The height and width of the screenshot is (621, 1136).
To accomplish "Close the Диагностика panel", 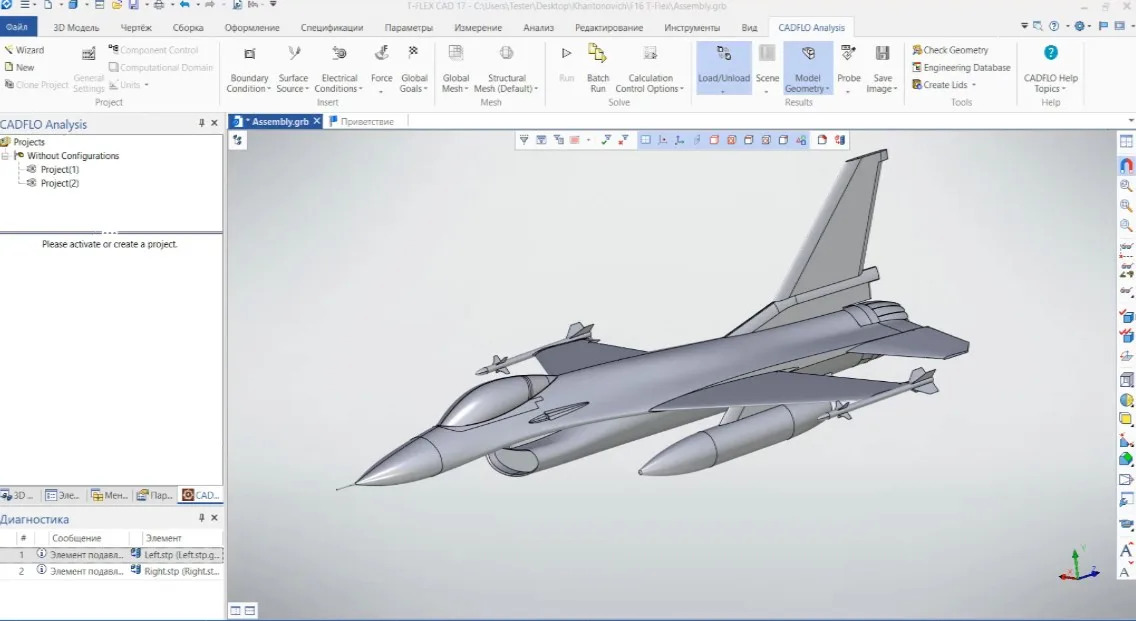I will pos(214,518).
